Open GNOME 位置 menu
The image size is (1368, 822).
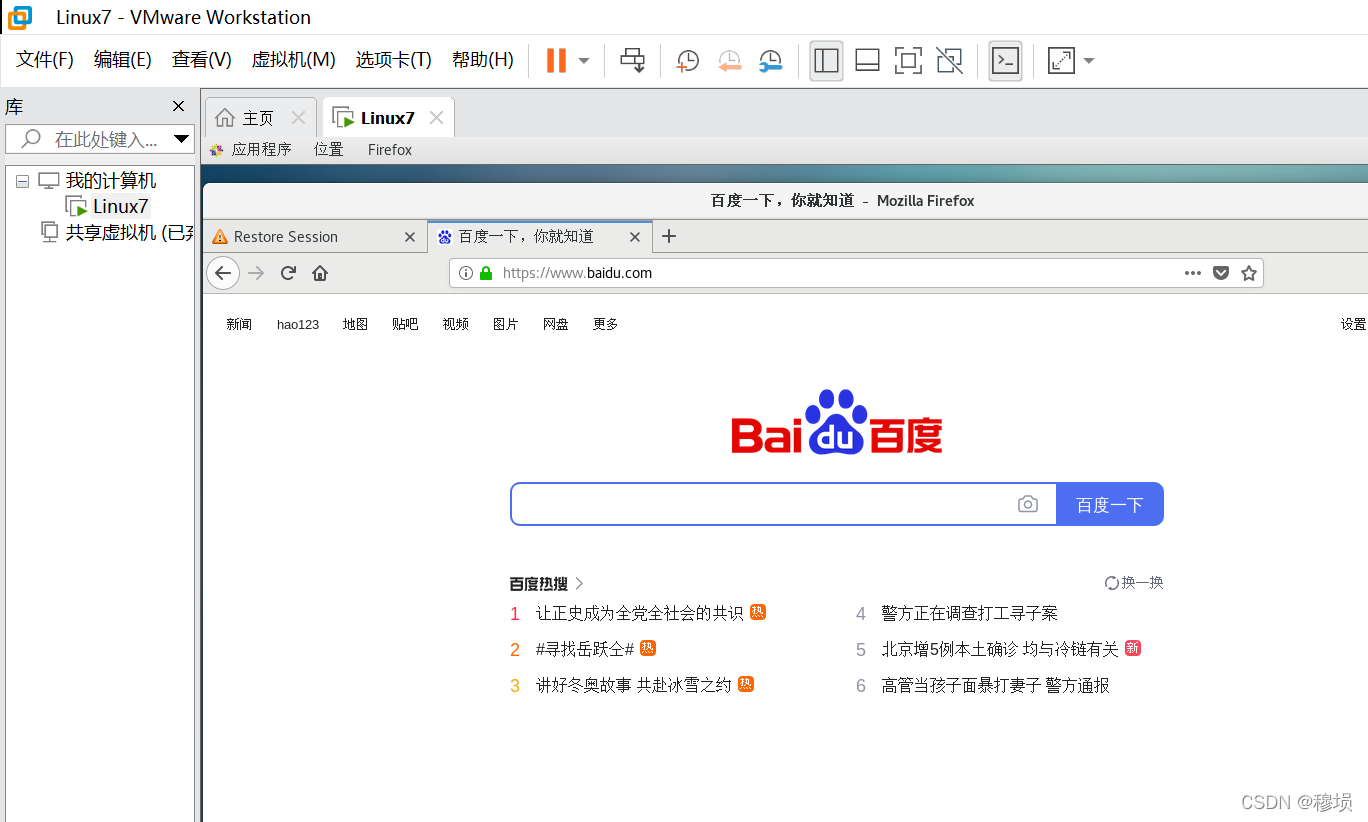pyautogui.click(x=328, y=150)
